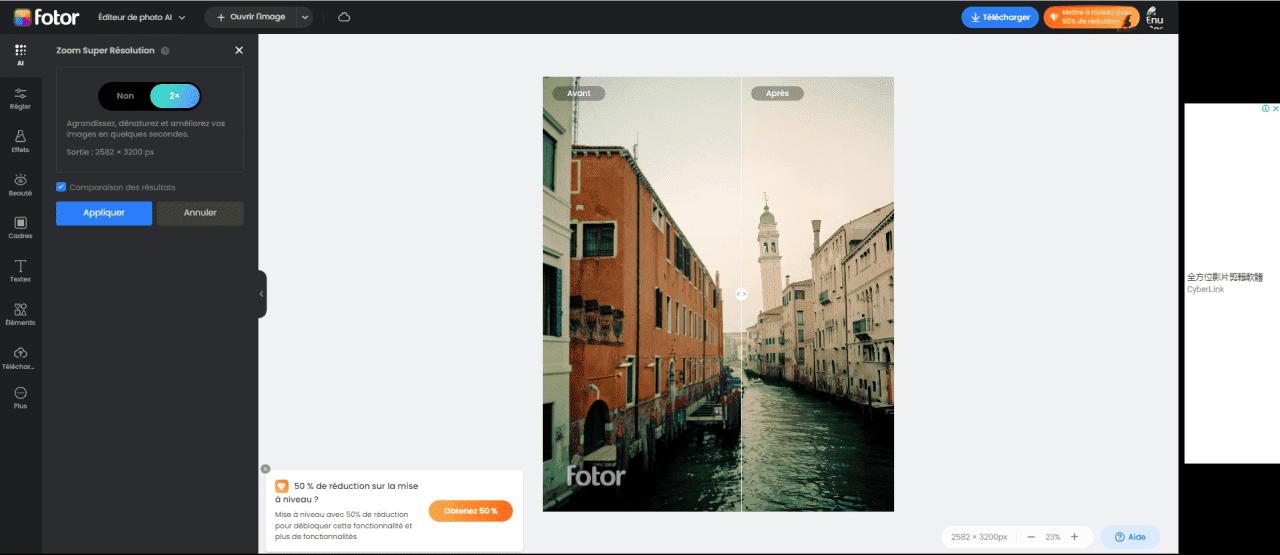Open the Aide help button
The width and height of the screenshot is (1280, 555).
pos(1131,537)
